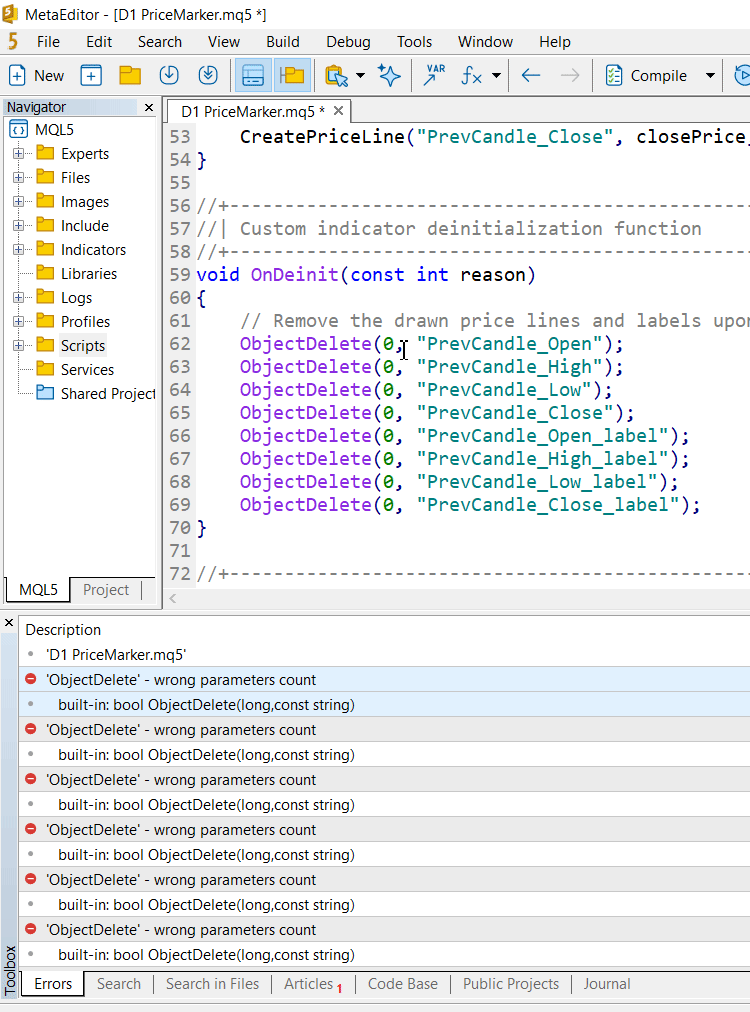
Task: Switch to the Journal tab
Action: [x=607, y=984]
